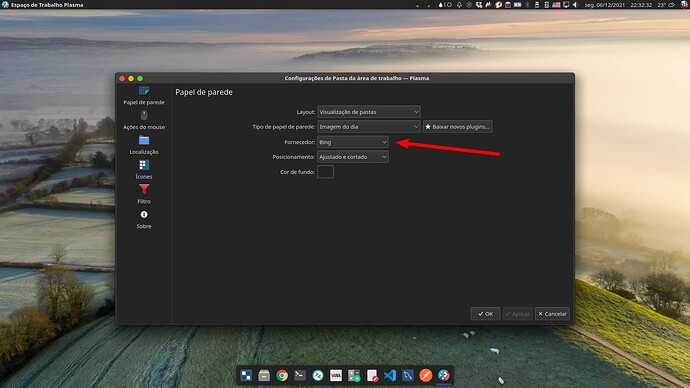Open keyboard layout US flag indicator
The width and height of the screenshot is (690, 388).
[556, 5]
